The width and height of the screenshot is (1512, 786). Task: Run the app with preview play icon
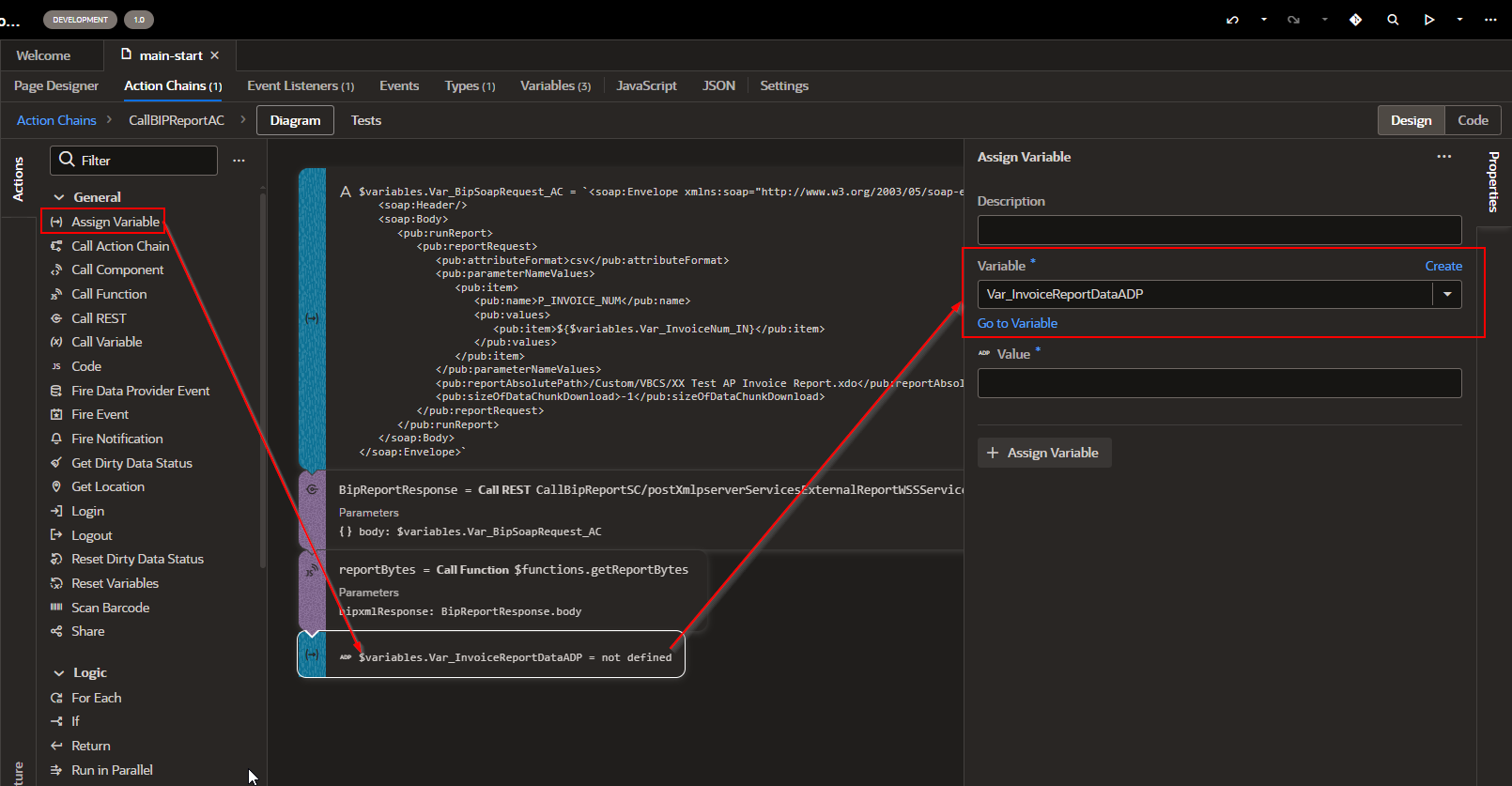(1429, 20)
